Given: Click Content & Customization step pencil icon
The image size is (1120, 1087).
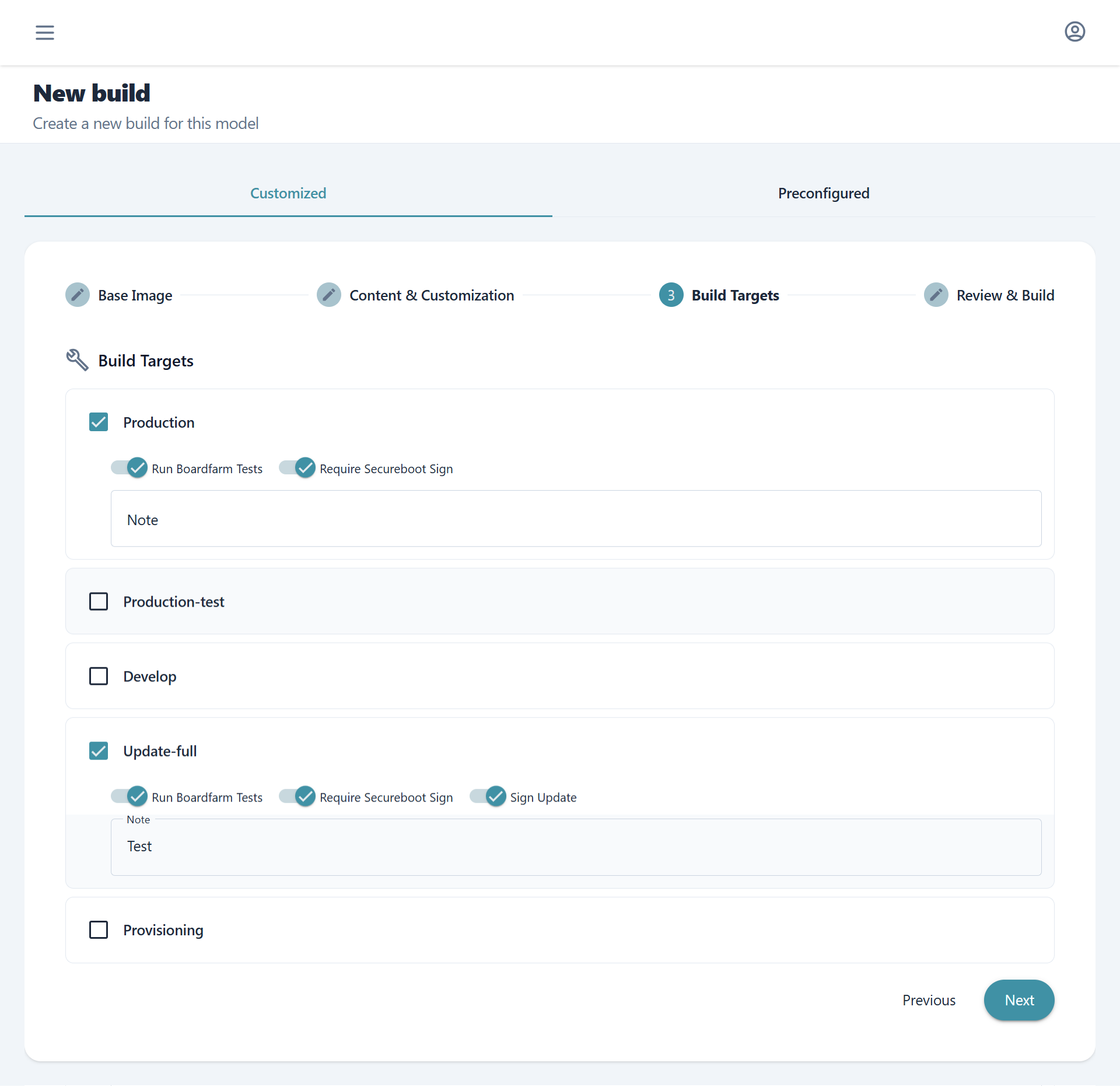Looking at the screenshot, I should [329, 295].
